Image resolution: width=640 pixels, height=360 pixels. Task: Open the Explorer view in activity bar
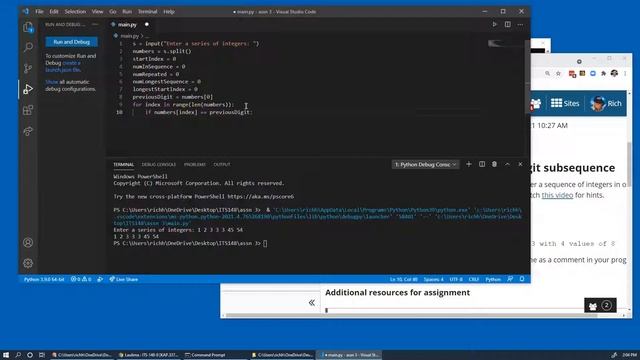28,28
